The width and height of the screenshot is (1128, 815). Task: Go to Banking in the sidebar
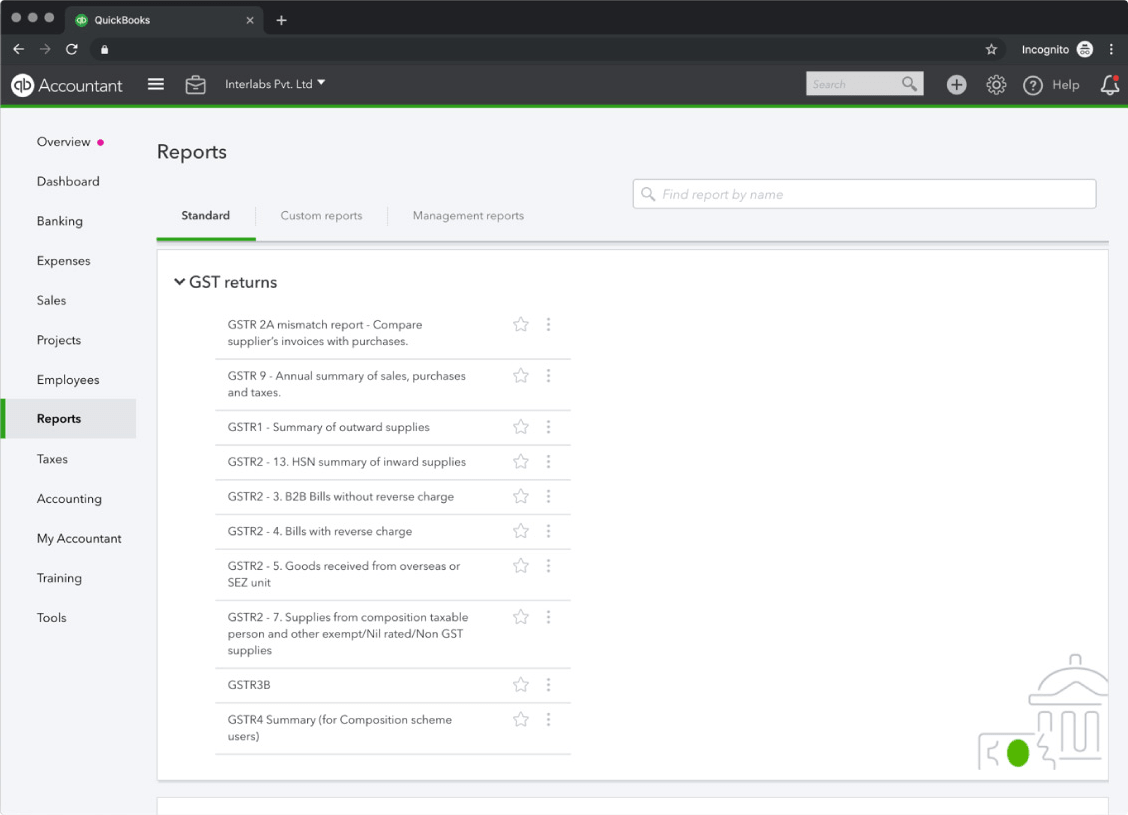click(60, 221)
